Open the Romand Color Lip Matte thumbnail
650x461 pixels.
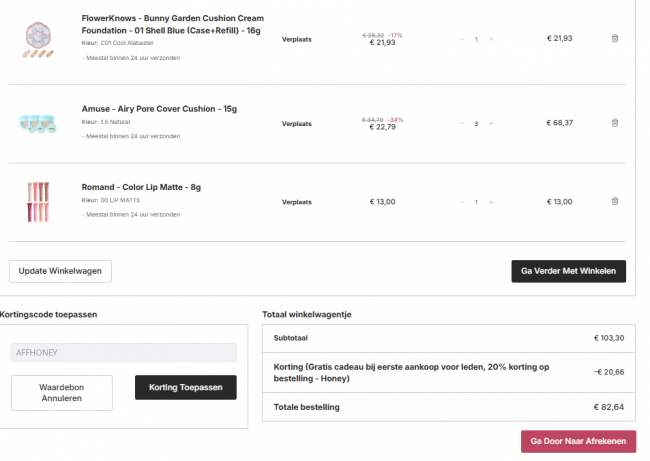point(39,201)
